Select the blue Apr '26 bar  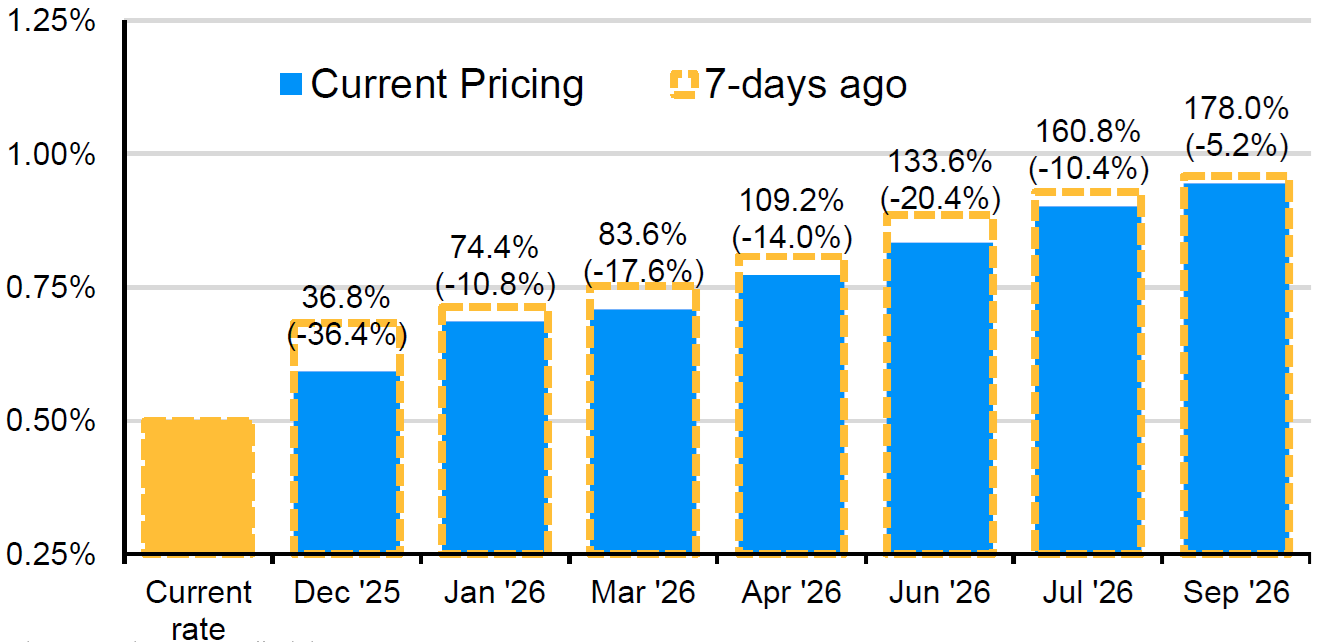[x=790, y=413]
